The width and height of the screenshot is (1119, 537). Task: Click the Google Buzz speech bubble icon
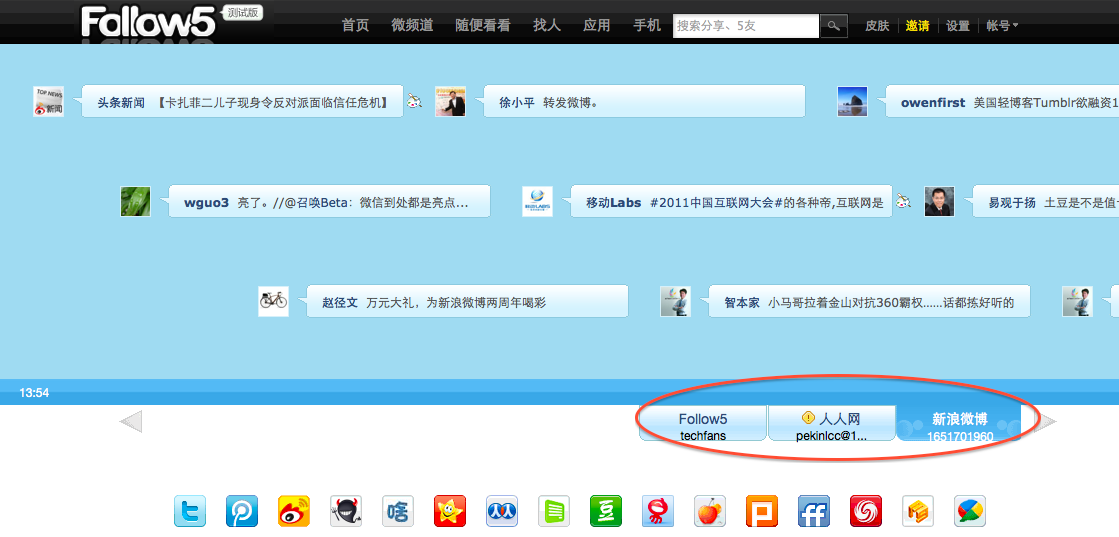tap(971, 511)
